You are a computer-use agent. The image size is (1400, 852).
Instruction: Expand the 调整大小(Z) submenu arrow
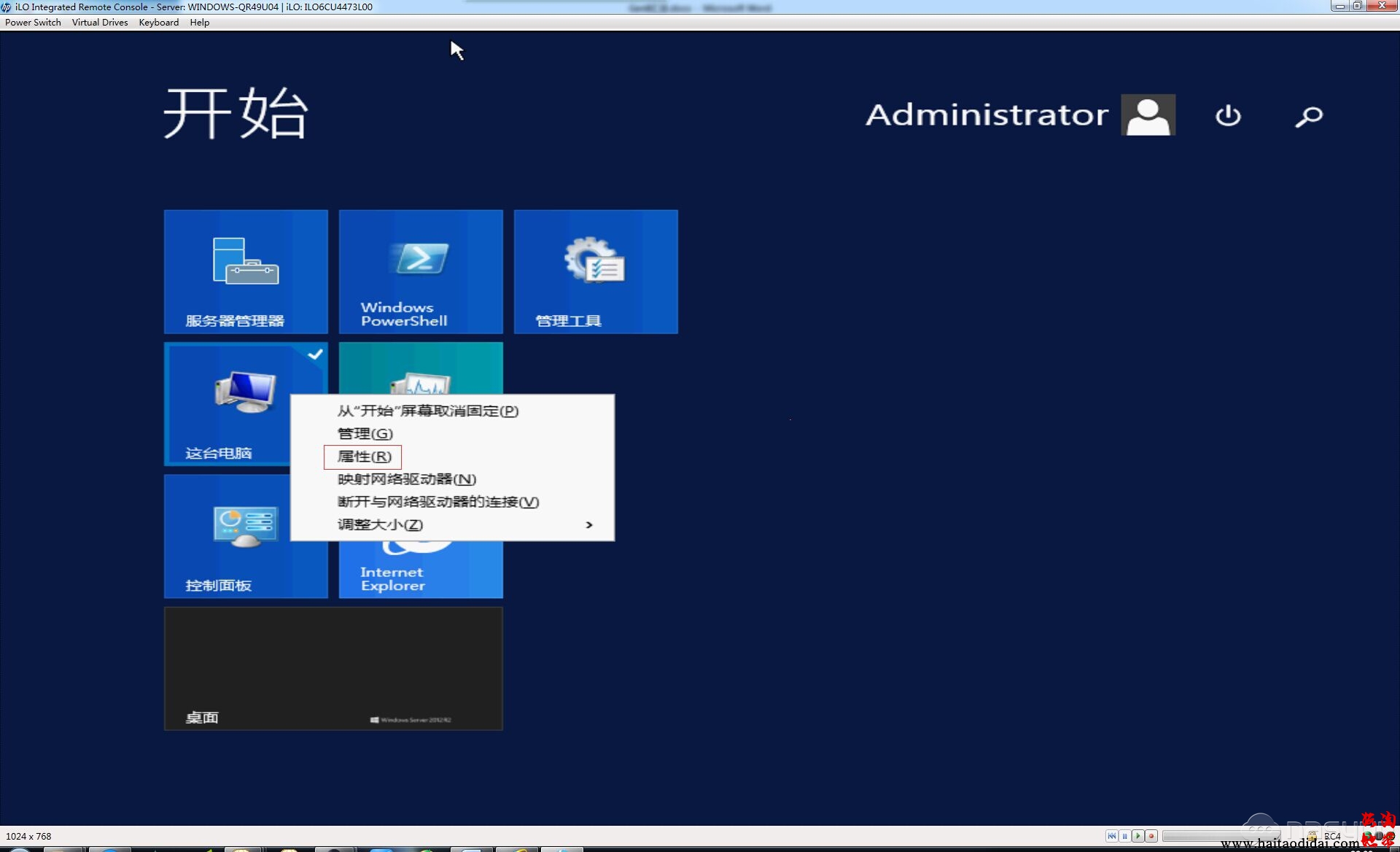pos(589,524)
